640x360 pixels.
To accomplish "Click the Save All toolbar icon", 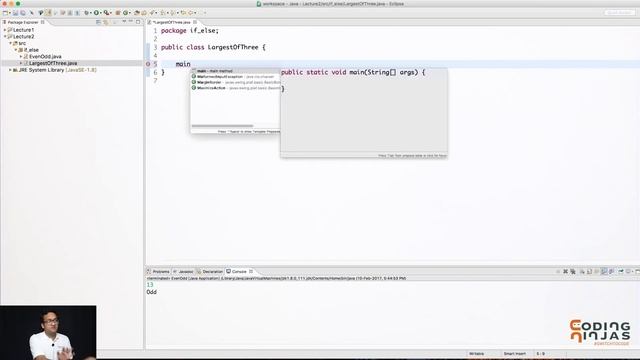I will click(x=22, y=13).
